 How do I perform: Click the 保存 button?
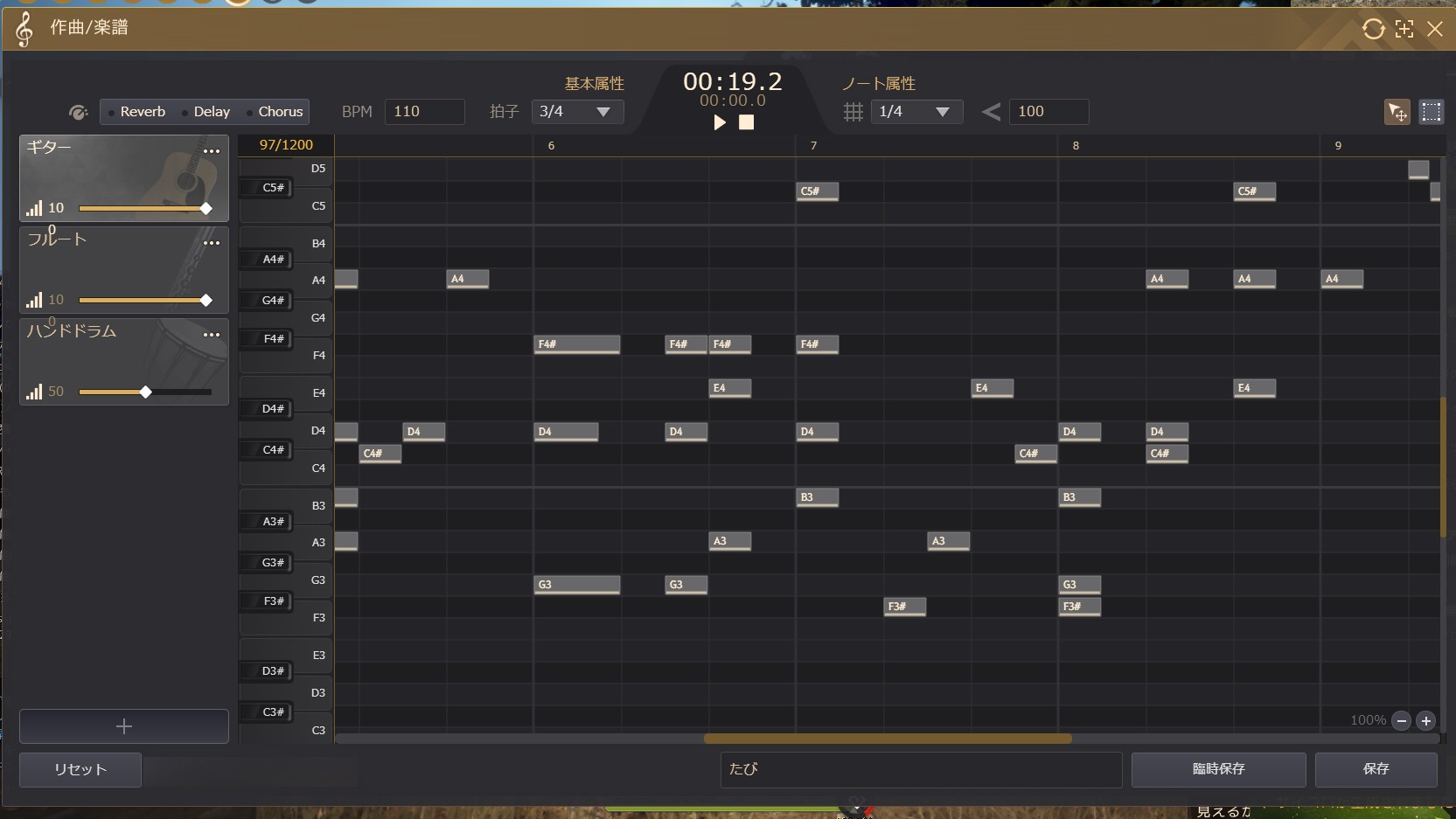(1376, 769)
